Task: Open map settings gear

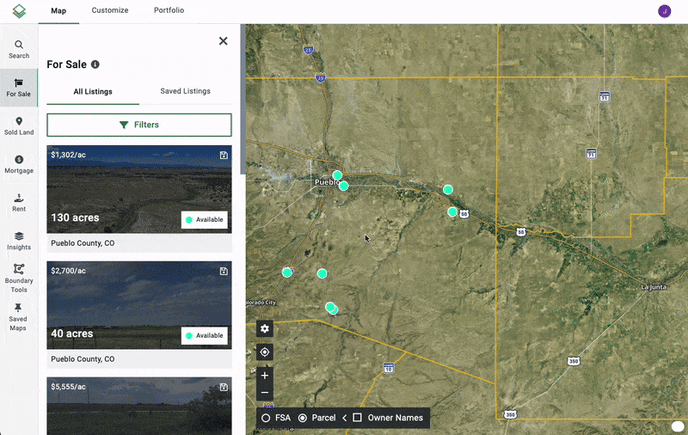Action: click(265, 328)
